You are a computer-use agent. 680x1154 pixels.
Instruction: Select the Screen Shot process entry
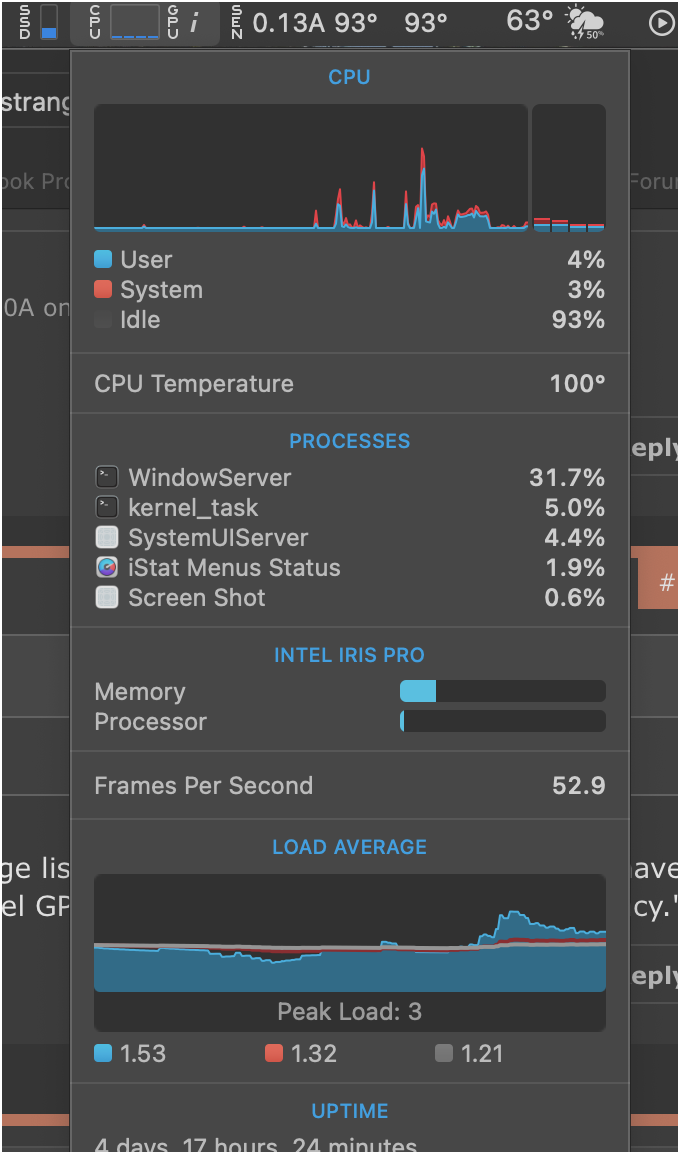click(x=196, y=597)
